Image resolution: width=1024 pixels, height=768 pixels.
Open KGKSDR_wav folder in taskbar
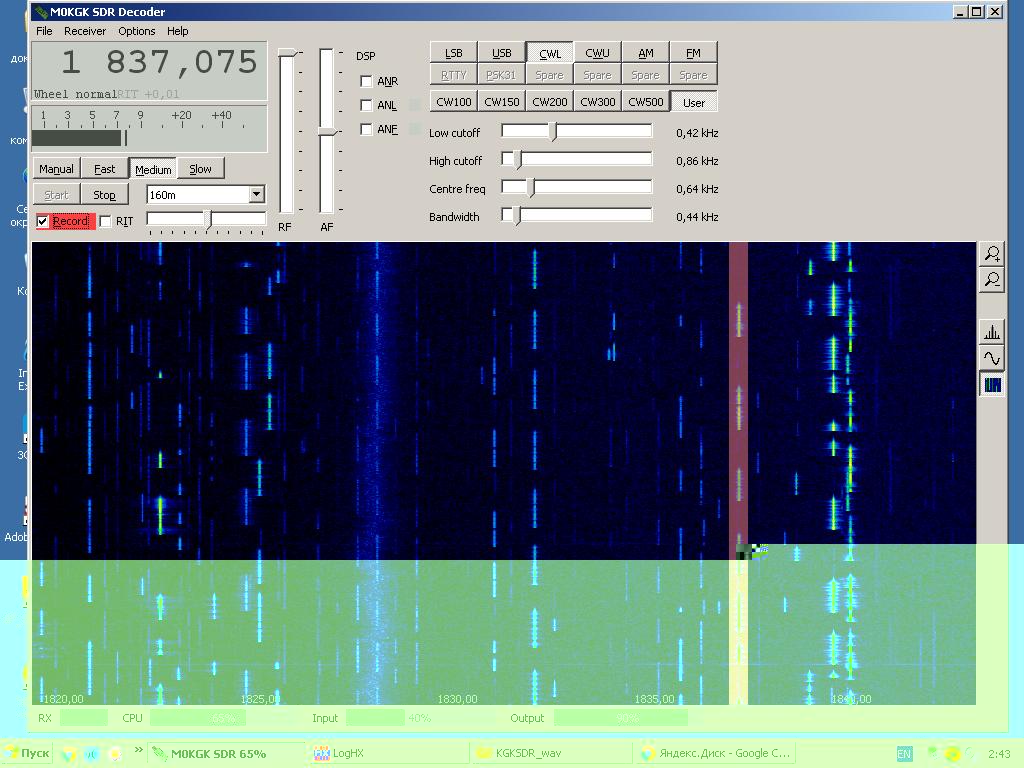pyautogui.click(x=520, y=754)
